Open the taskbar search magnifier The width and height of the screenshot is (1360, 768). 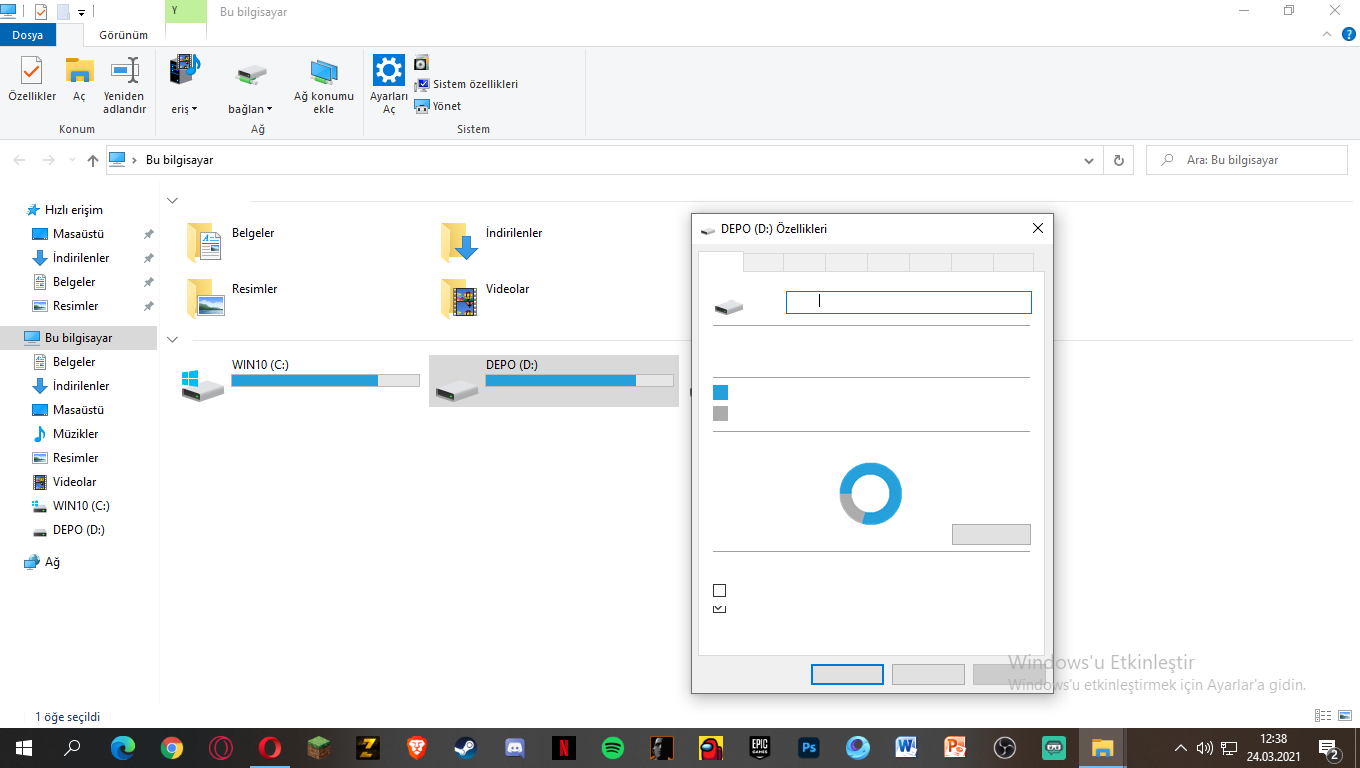[72, 747]
